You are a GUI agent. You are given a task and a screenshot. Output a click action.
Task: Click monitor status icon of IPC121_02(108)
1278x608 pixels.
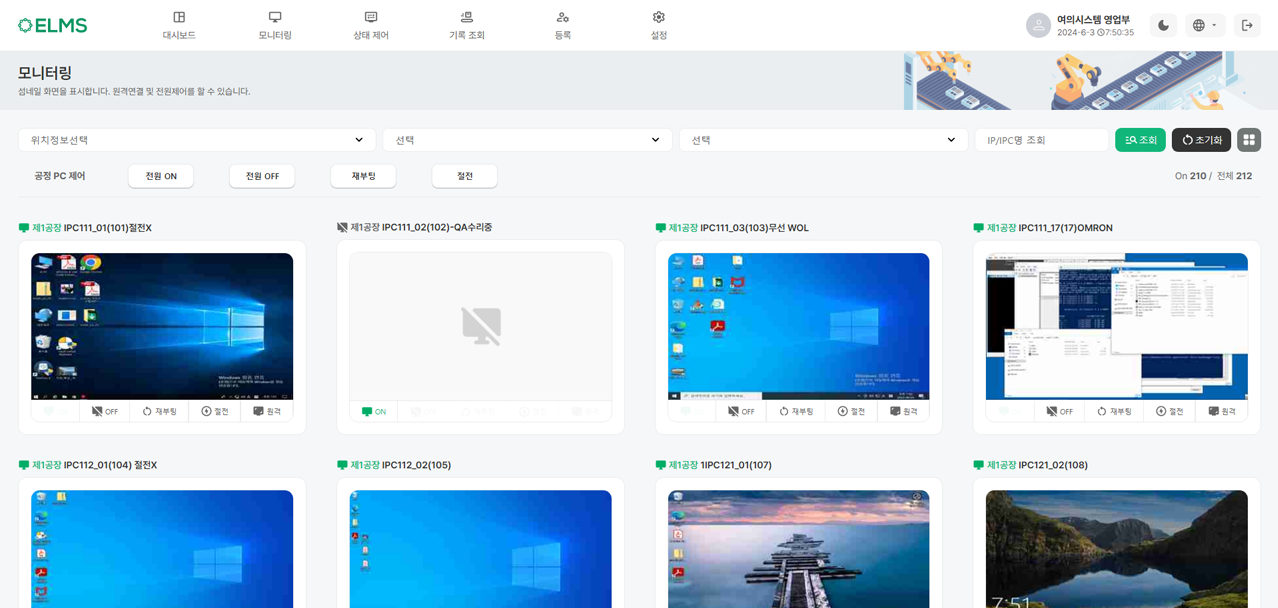click(x=978, y=465)
